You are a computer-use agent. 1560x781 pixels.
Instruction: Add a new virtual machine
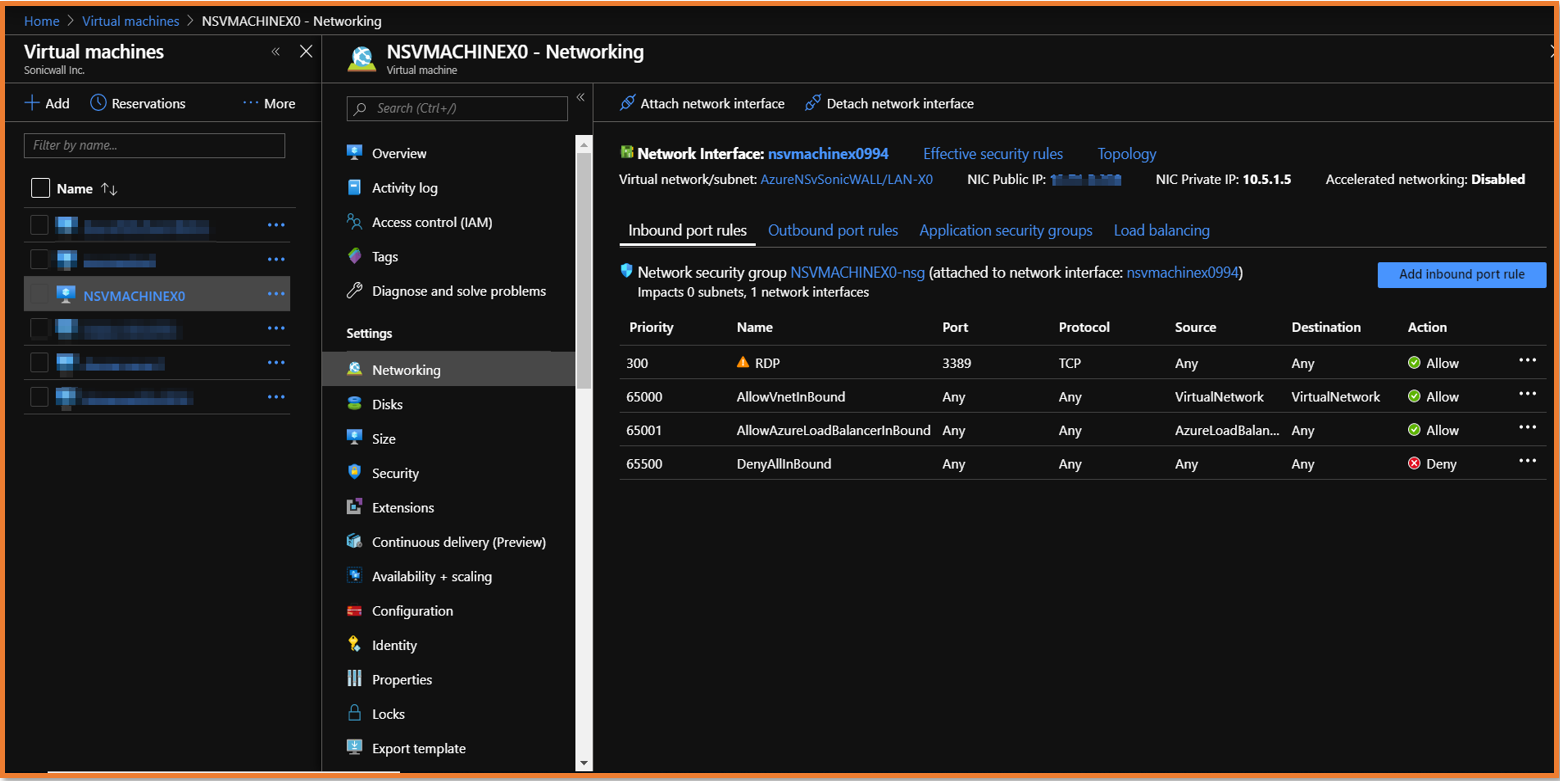click(x=47, y=103)
